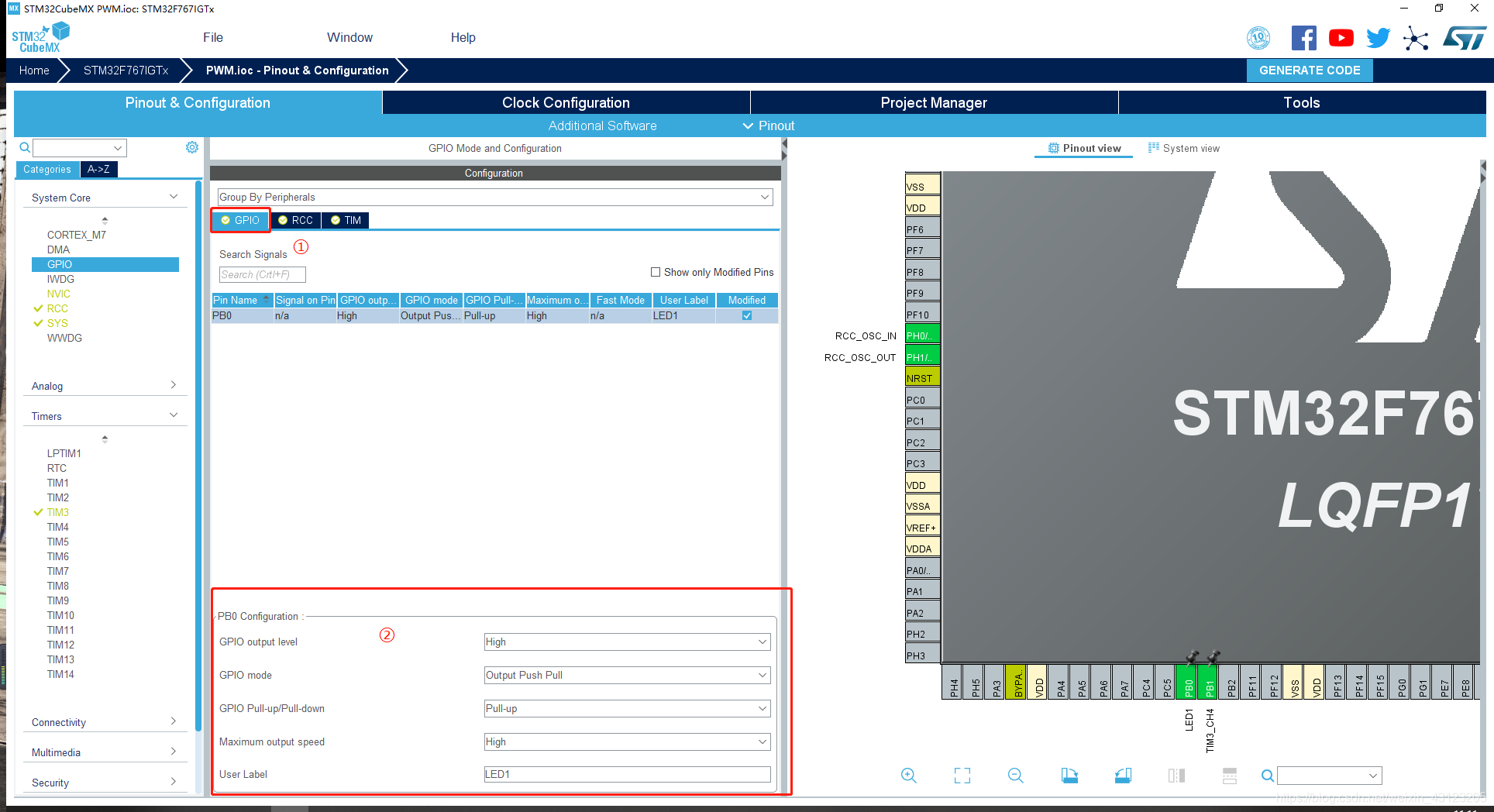Open Additional Software
Viewport: 1494px width, 812px height.
(602, 126)
